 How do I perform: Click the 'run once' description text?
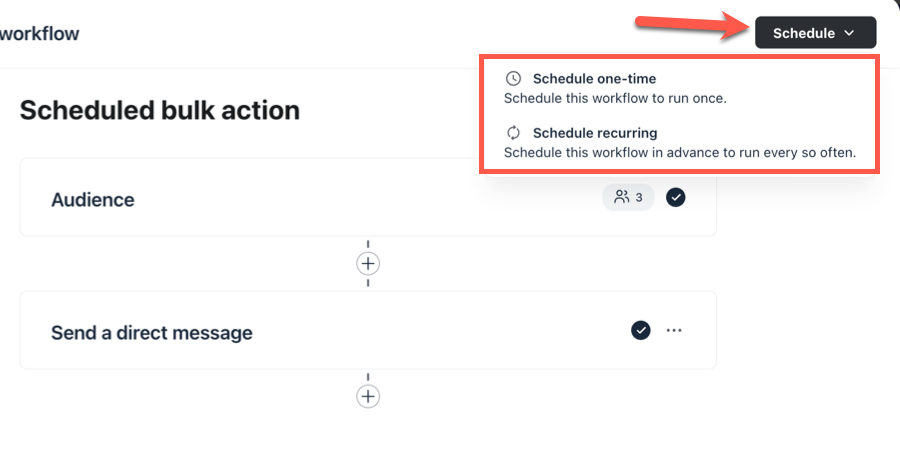tap(614, 98)
